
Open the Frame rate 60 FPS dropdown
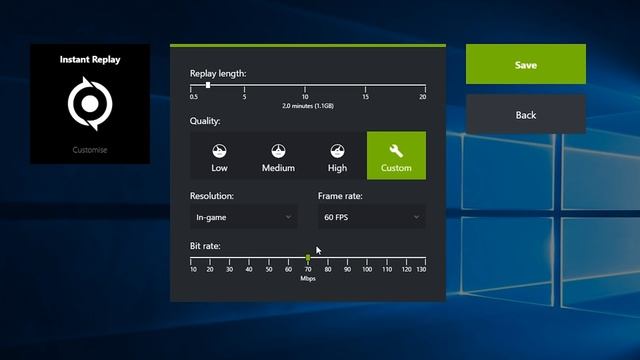coord(372,217)
